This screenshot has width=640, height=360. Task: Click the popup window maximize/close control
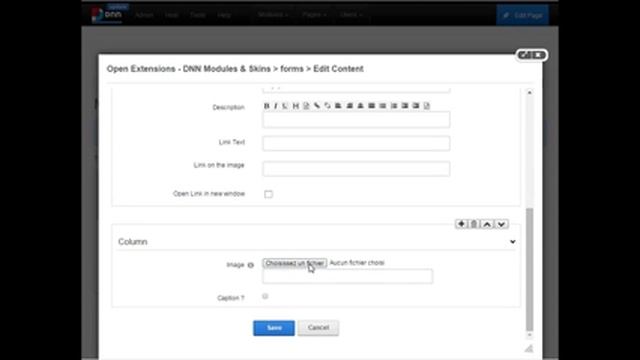pyautogui.click(x=531, y=55)
